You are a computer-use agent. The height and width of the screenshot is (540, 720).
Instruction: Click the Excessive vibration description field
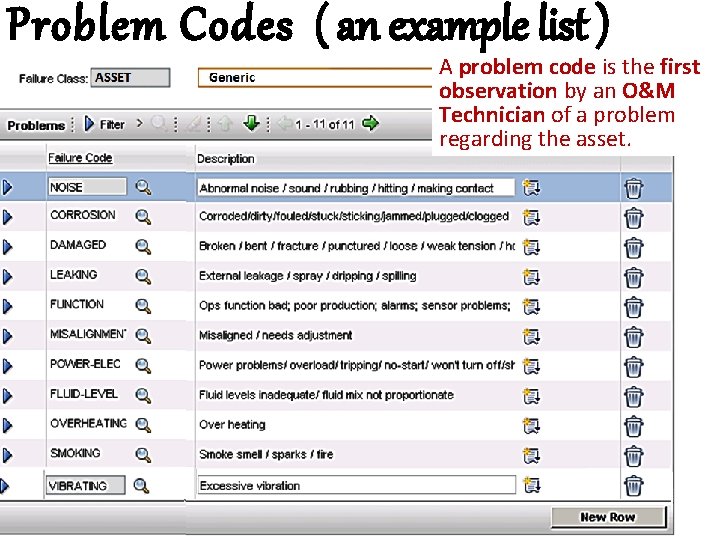pos(357,486)
